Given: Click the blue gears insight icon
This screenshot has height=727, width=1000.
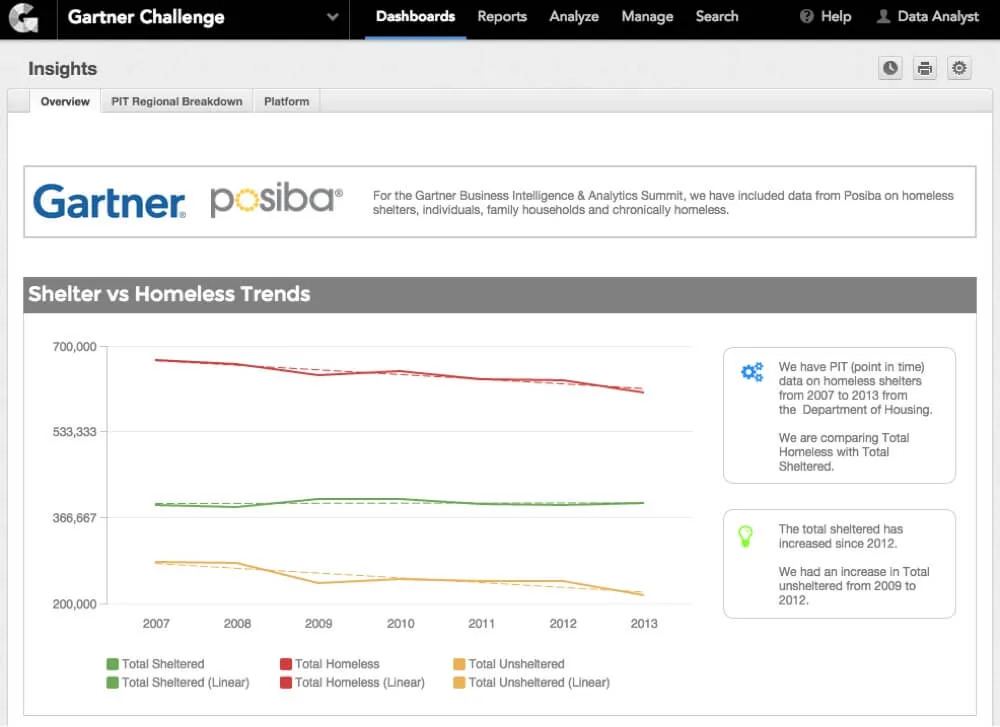Looking at the screenshot, I should click(x=752, y=373).
